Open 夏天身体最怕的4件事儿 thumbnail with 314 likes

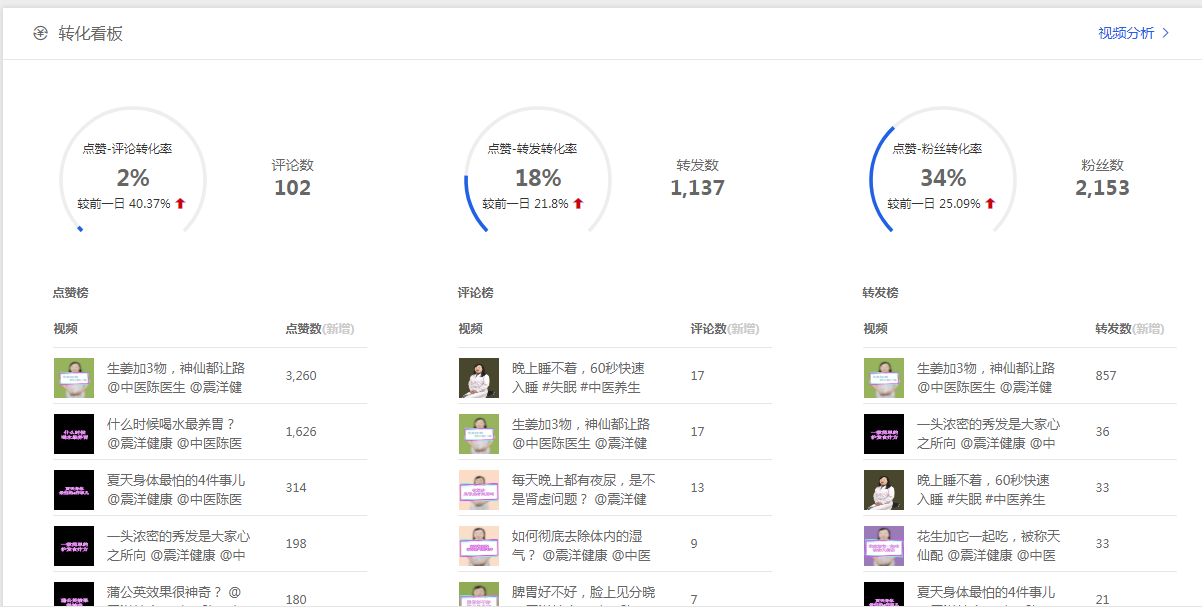click(74, 490)
